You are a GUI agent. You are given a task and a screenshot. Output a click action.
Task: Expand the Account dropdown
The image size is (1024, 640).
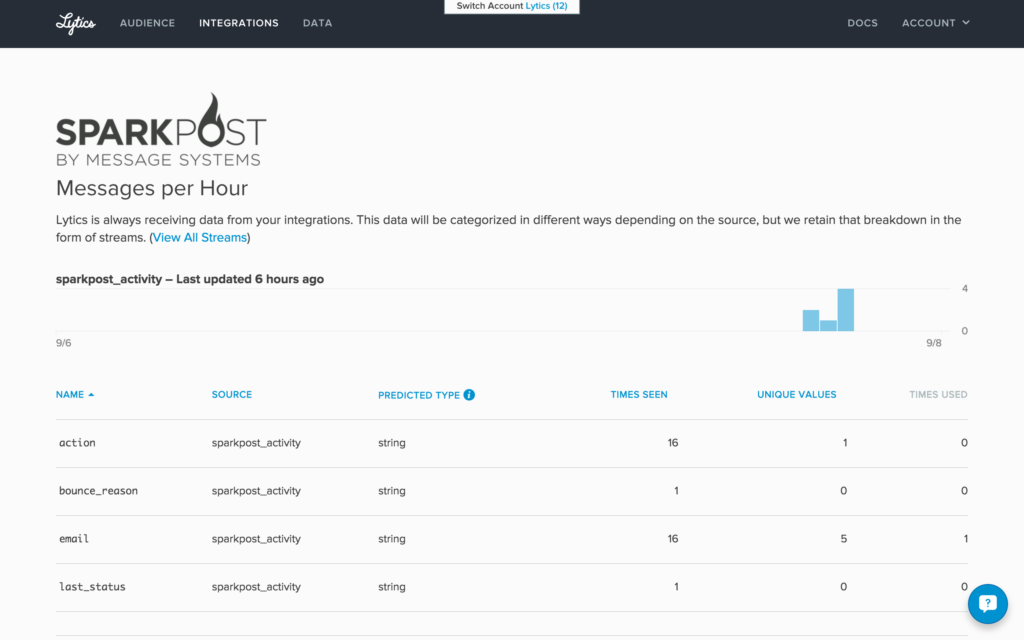(935, 23)
